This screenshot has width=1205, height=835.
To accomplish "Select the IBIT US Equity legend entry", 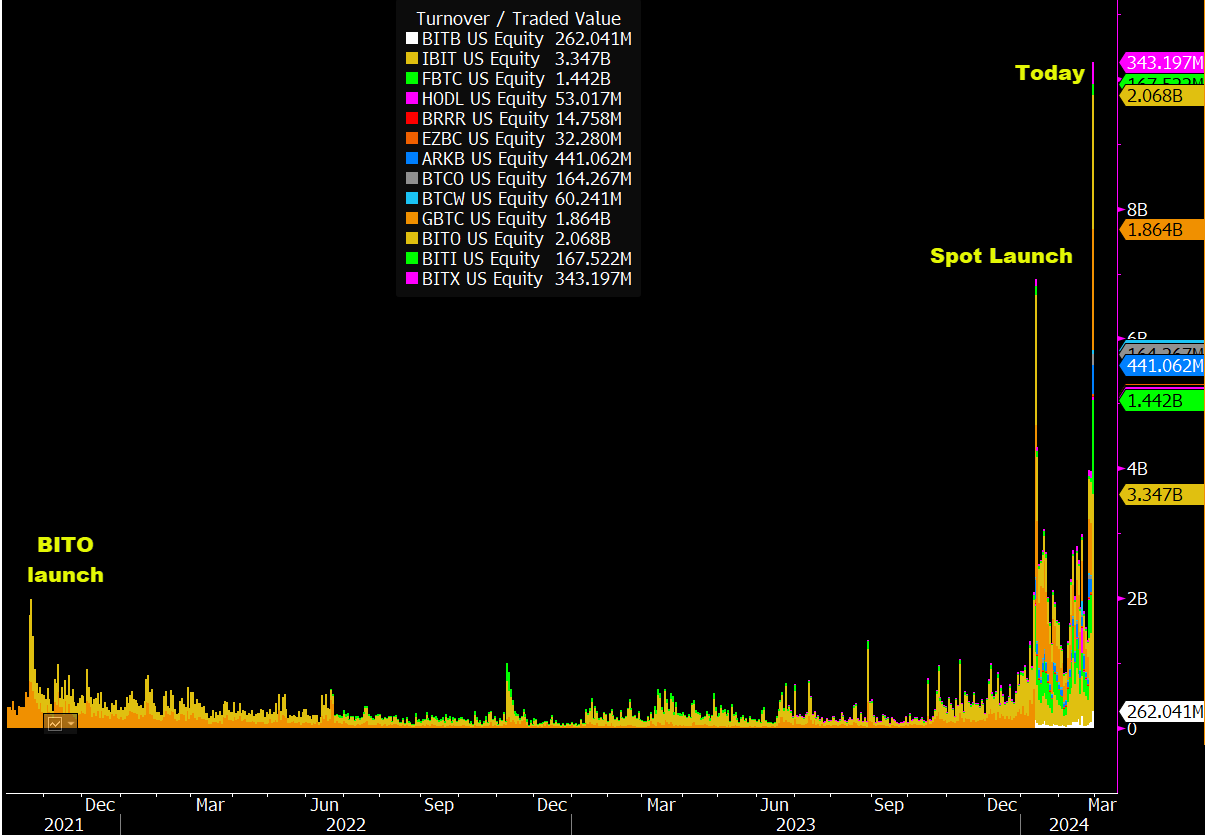I will click(480, 59).
